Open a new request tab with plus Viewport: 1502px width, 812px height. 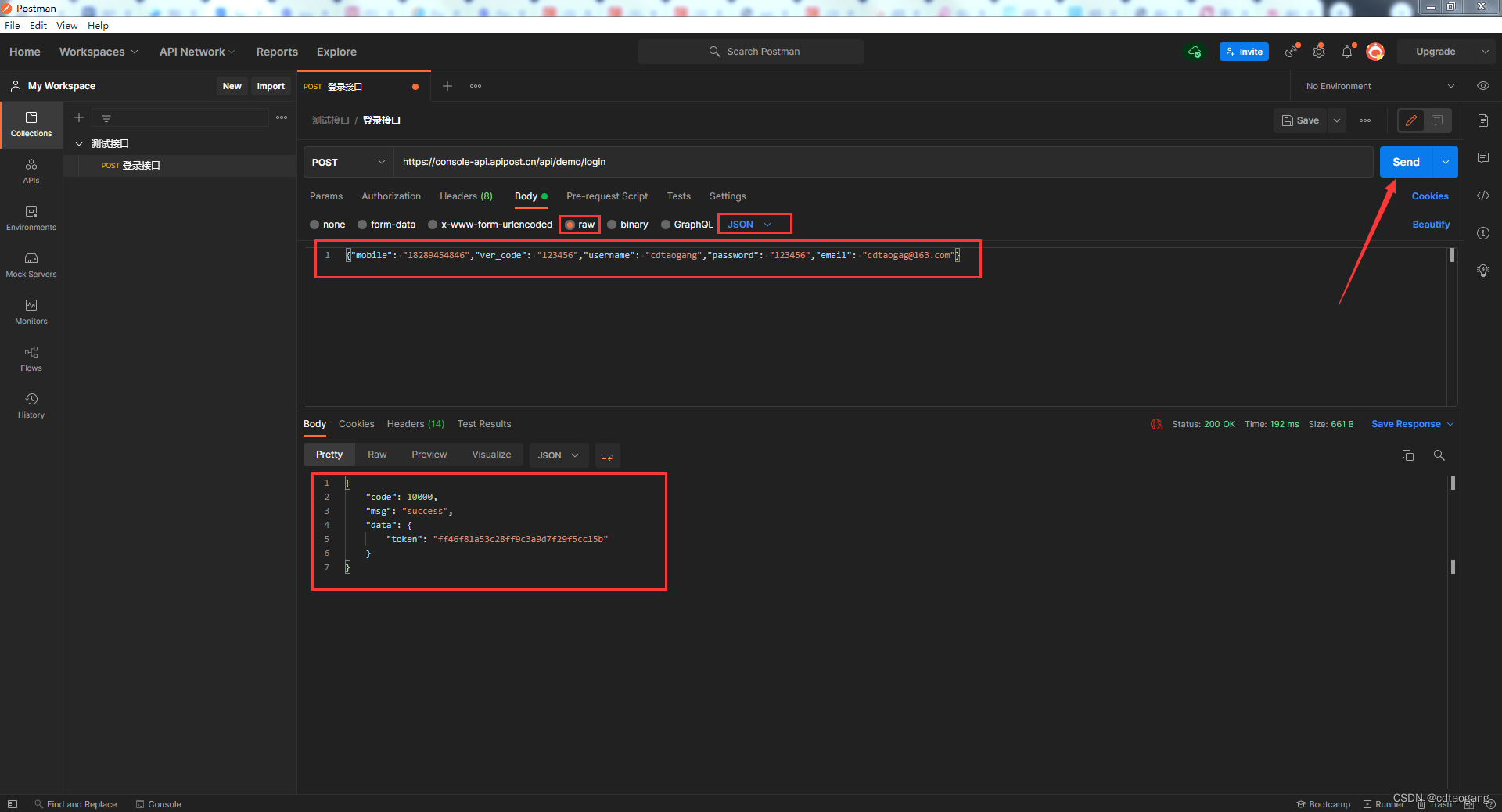447,86
